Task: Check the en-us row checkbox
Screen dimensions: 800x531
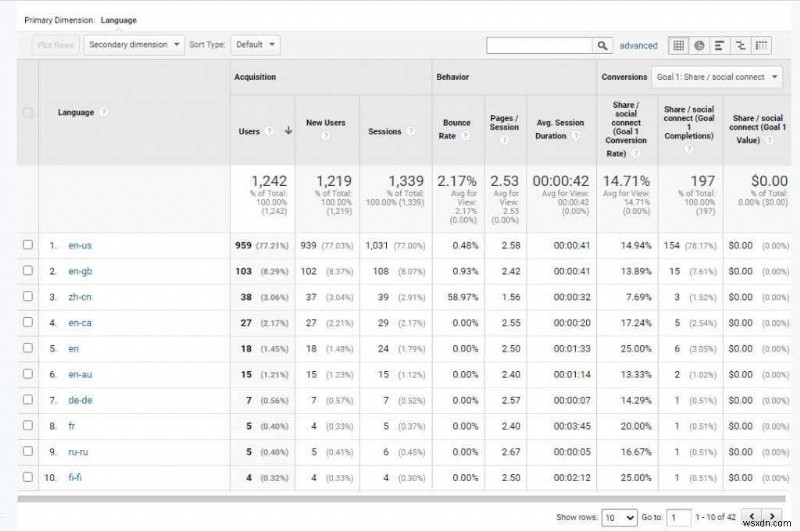Action: (x=28, y=245)
